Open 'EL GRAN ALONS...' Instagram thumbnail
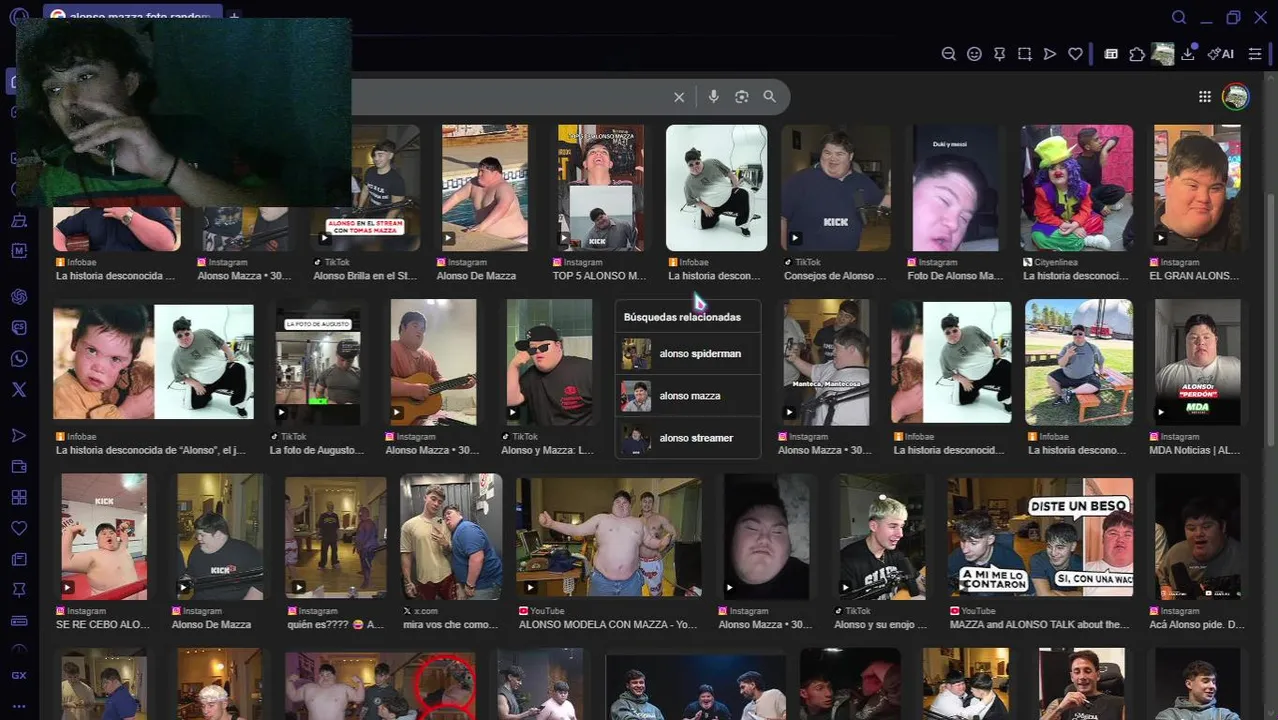The image size is (1278, 720). pos(1197,187)
